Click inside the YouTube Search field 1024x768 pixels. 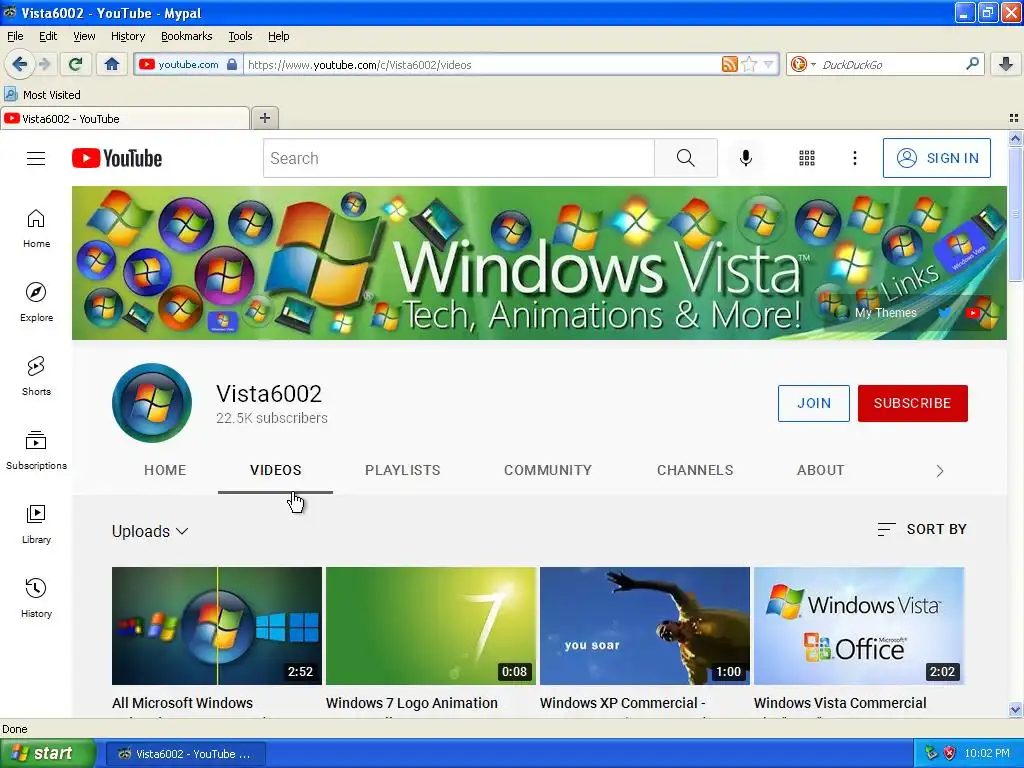pos(458,158)
